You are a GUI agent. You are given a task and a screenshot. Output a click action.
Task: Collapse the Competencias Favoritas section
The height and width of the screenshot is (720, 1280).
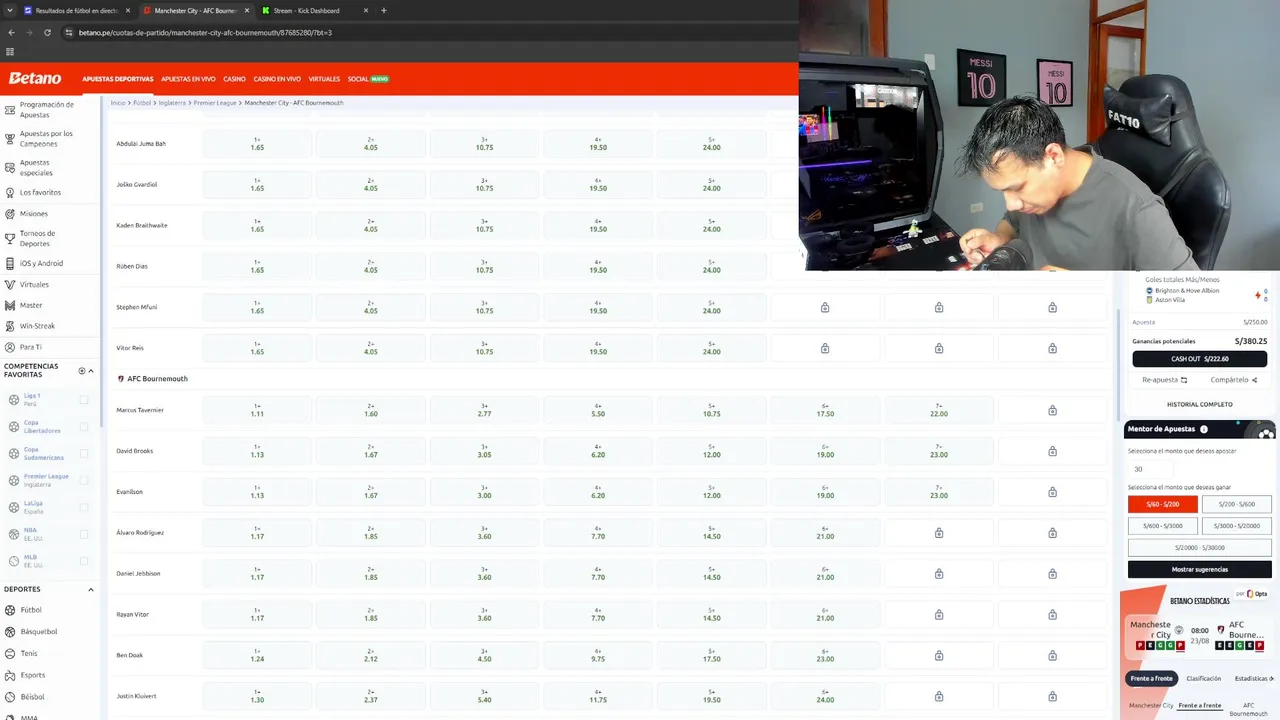[x=91, y=371]
